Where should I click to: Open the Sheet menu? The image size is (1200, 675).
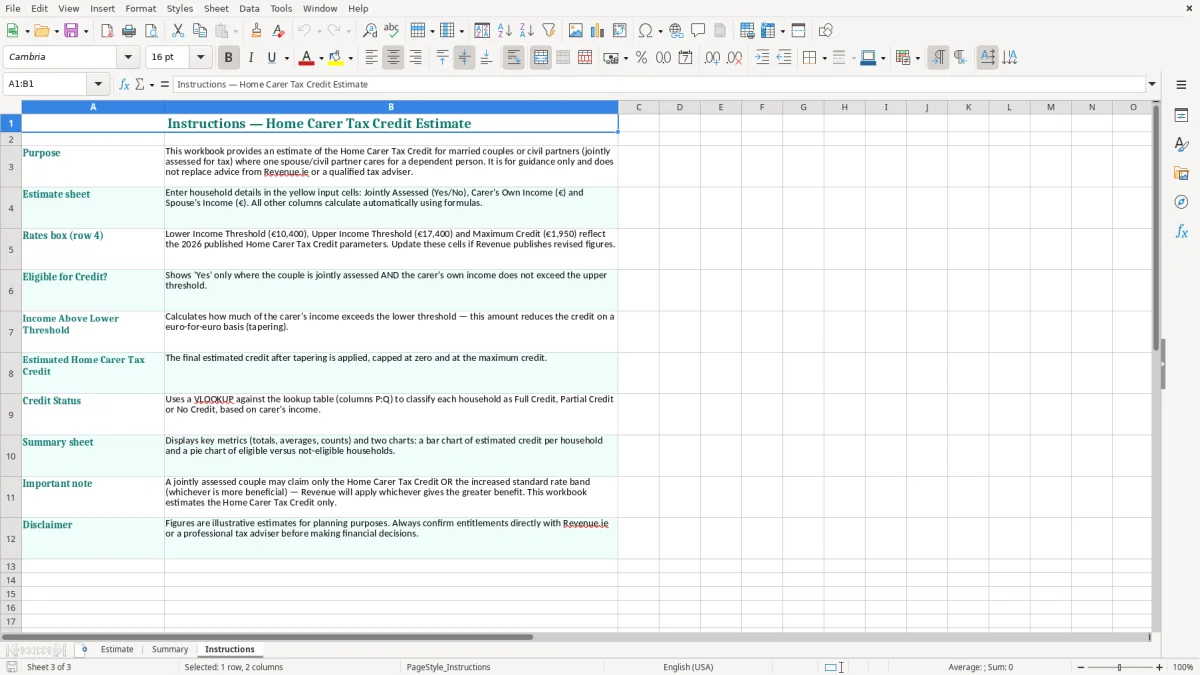click(216, 8)
